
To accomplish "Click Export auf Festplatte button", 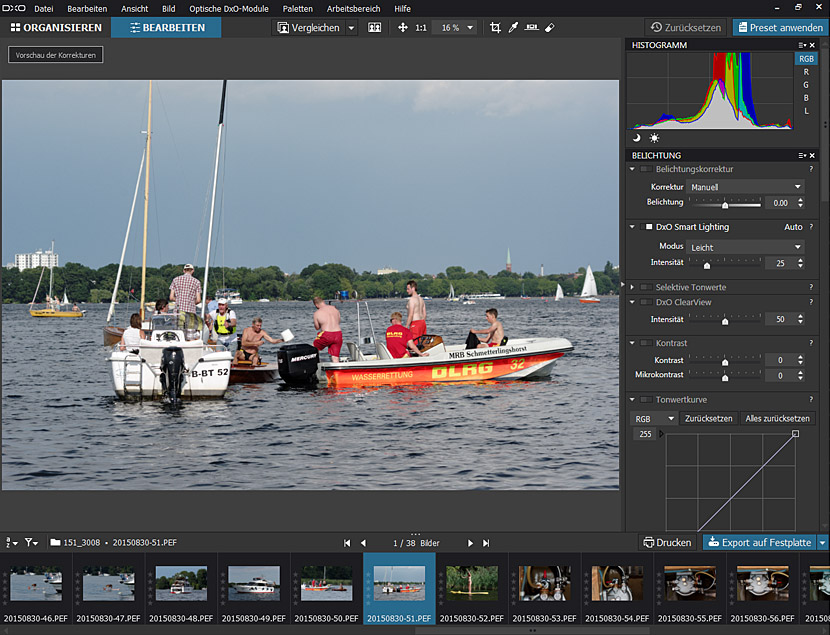I will pyautogui.click(x=759, y=543).
